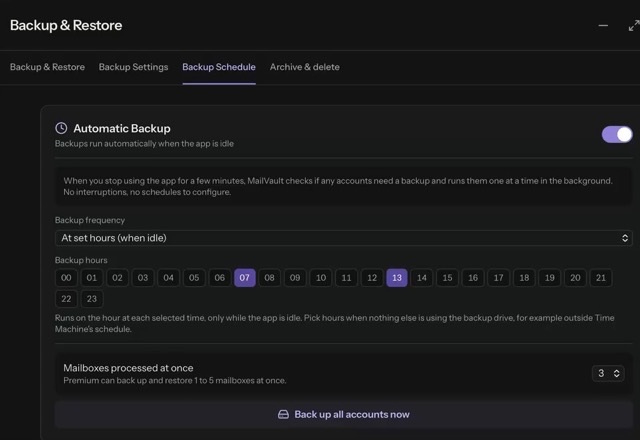Toggle backup hour 14
Viewport: 640px width, 440px height.
tap(422, 278)
